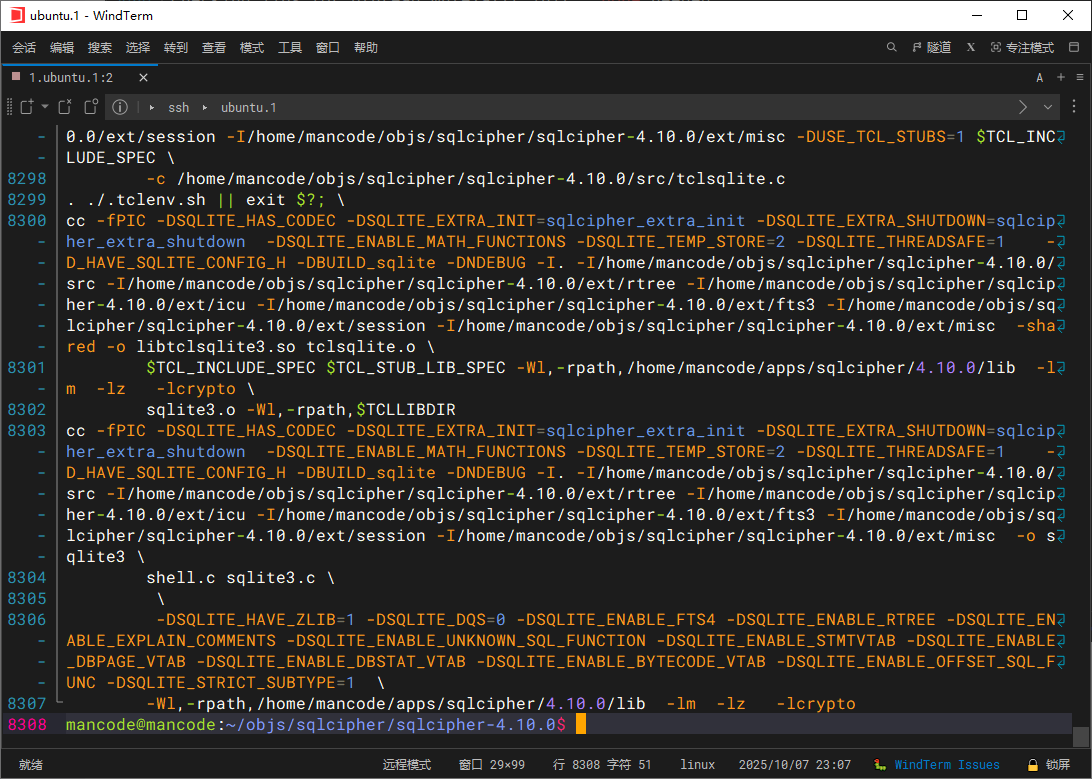This screenshot has width=1092, height=779.
Task: Click the new session icon in toolbar
Action: tap(27, 107)
